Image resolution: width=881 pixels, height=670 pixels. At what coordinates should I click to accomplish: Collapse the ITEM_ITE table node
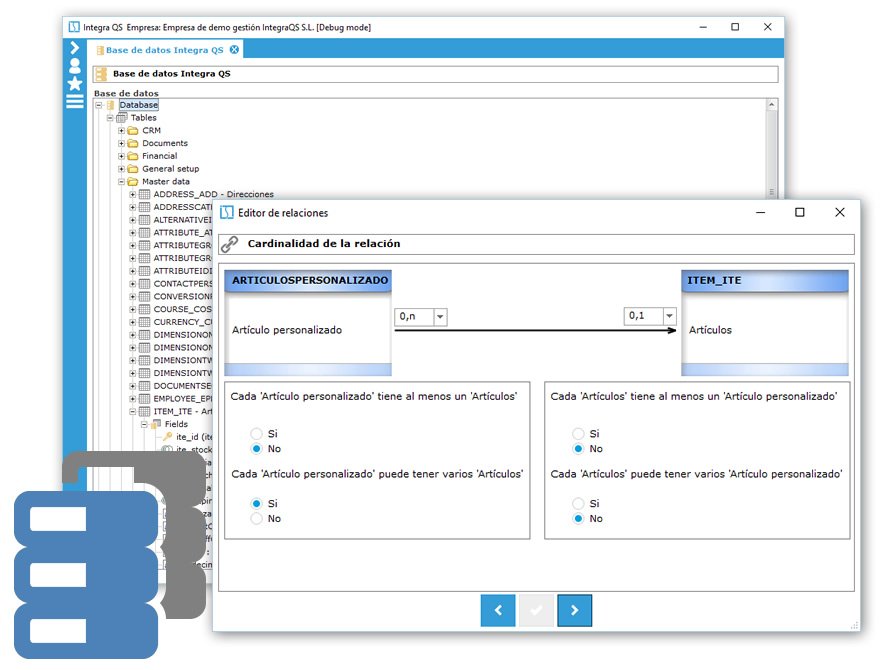coord(133,411)
